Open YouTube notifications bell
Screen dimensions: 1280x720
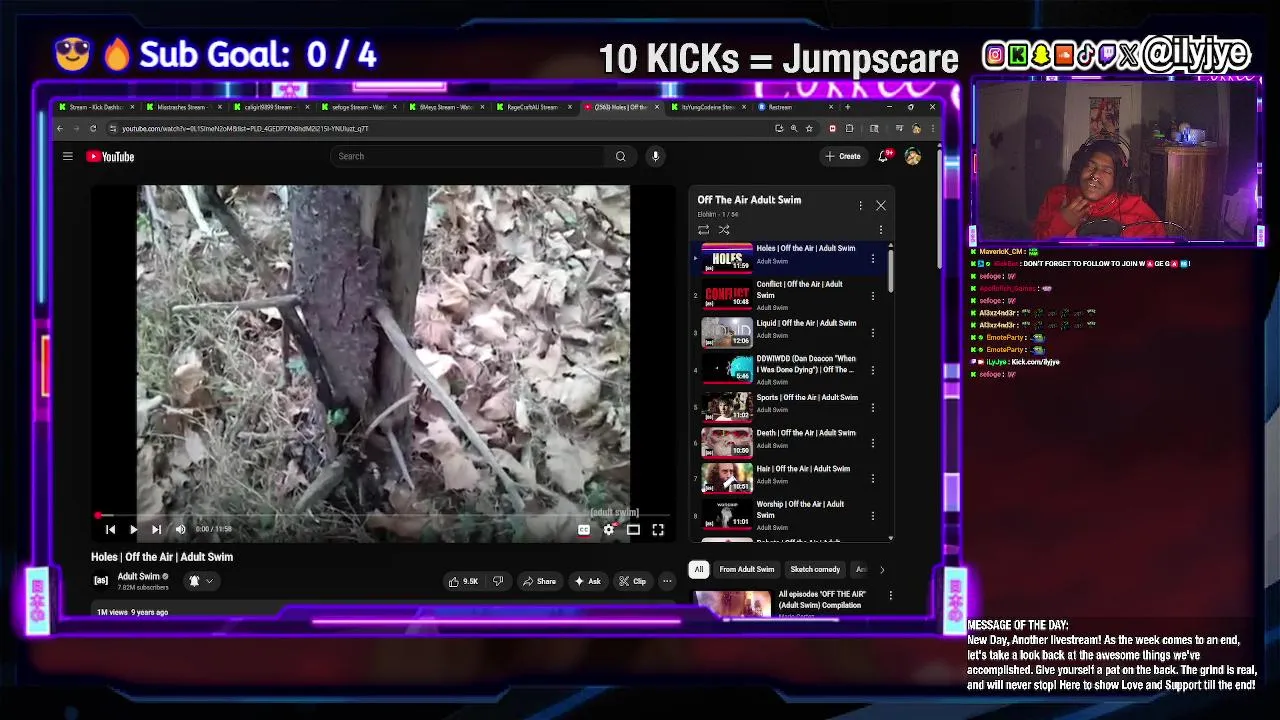pyautogui.click(x=883, y=156)
